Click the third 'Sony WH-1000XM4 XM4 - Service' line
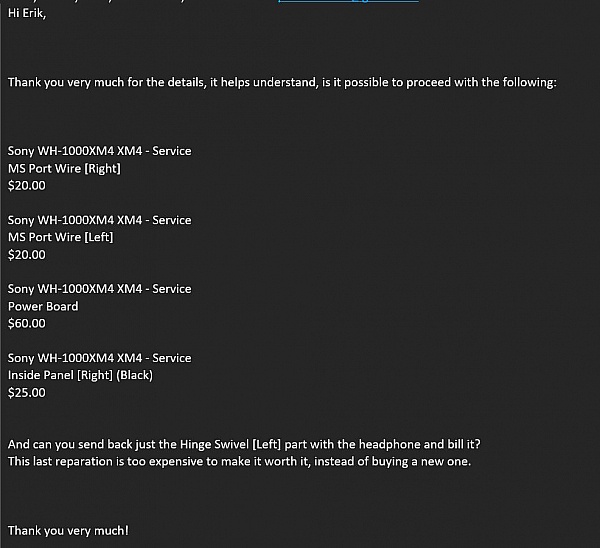Image resolution: width=600 pixels, height=548 pixels. coord(99,289)
